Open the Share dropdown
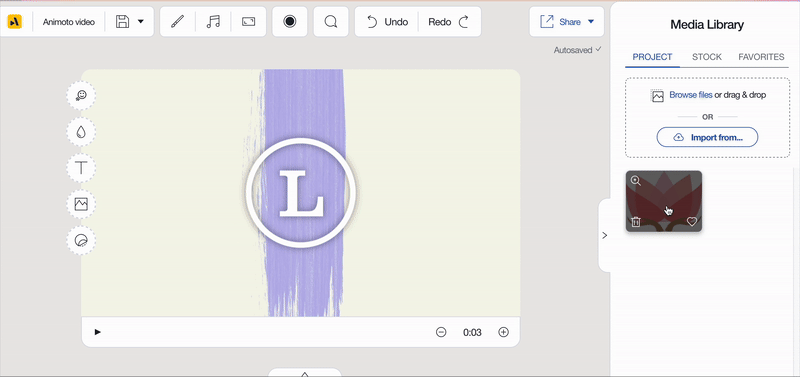800x377 pixels. pyautogui.click(x=567, y=21)
